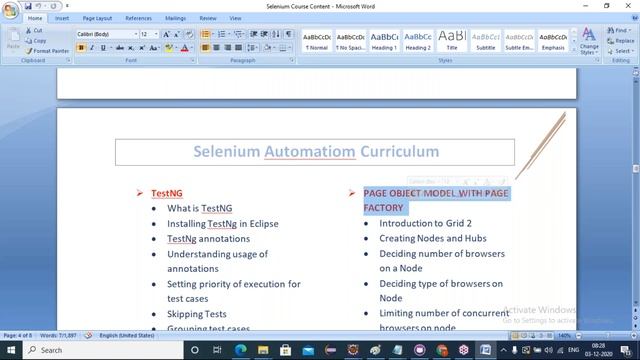Apply the Normal style
640x360 pixels.
pyautogui.click(x=317, y=41)
